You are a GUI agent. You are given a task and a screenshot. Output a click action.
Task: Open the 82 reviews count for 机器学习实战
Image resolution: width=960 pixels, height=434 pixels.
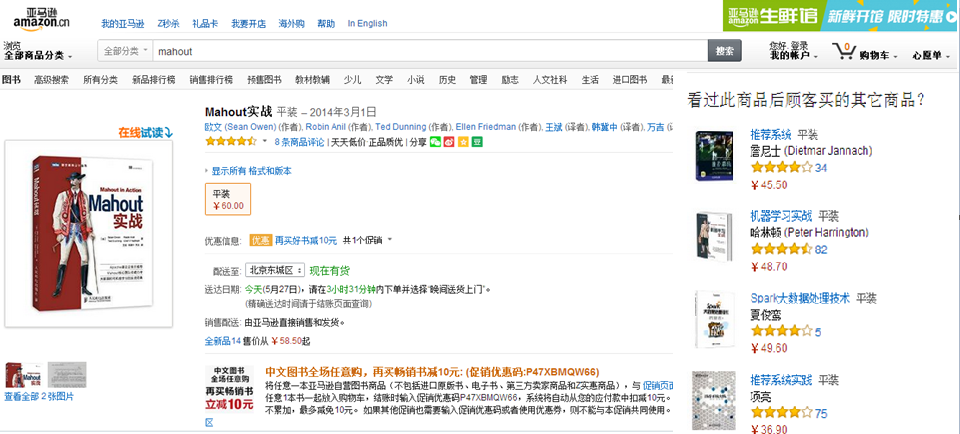821,250
